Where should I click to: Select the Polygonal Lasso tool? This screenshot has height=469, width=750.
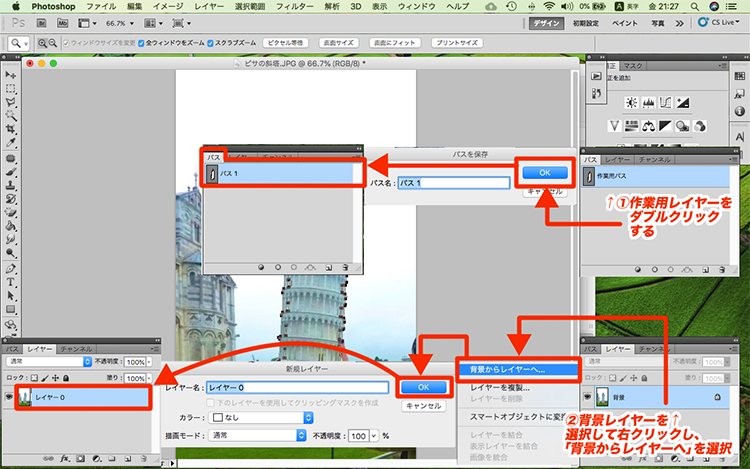pyautogui.click(x=11, y=102)
